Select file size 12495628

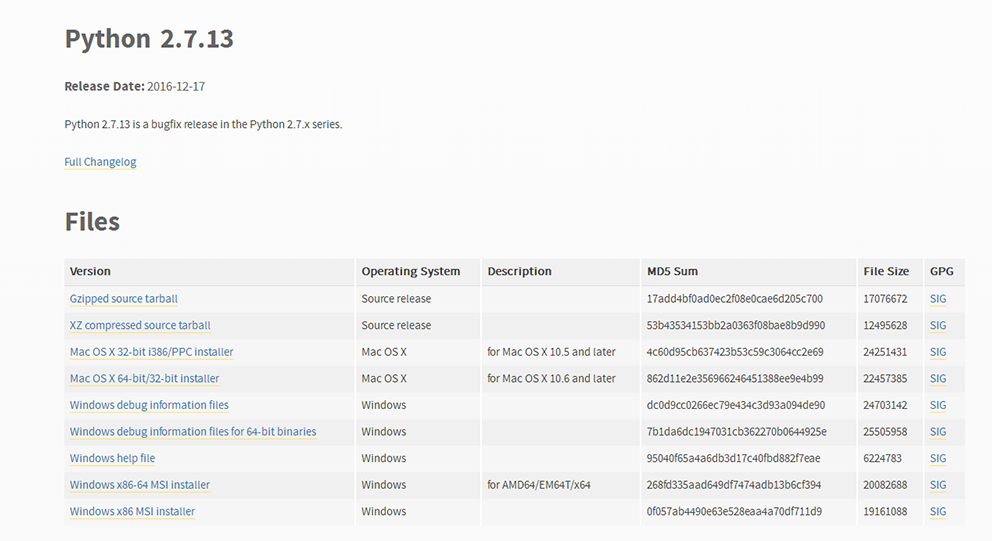pyautogui.click(x=885, y=325)
